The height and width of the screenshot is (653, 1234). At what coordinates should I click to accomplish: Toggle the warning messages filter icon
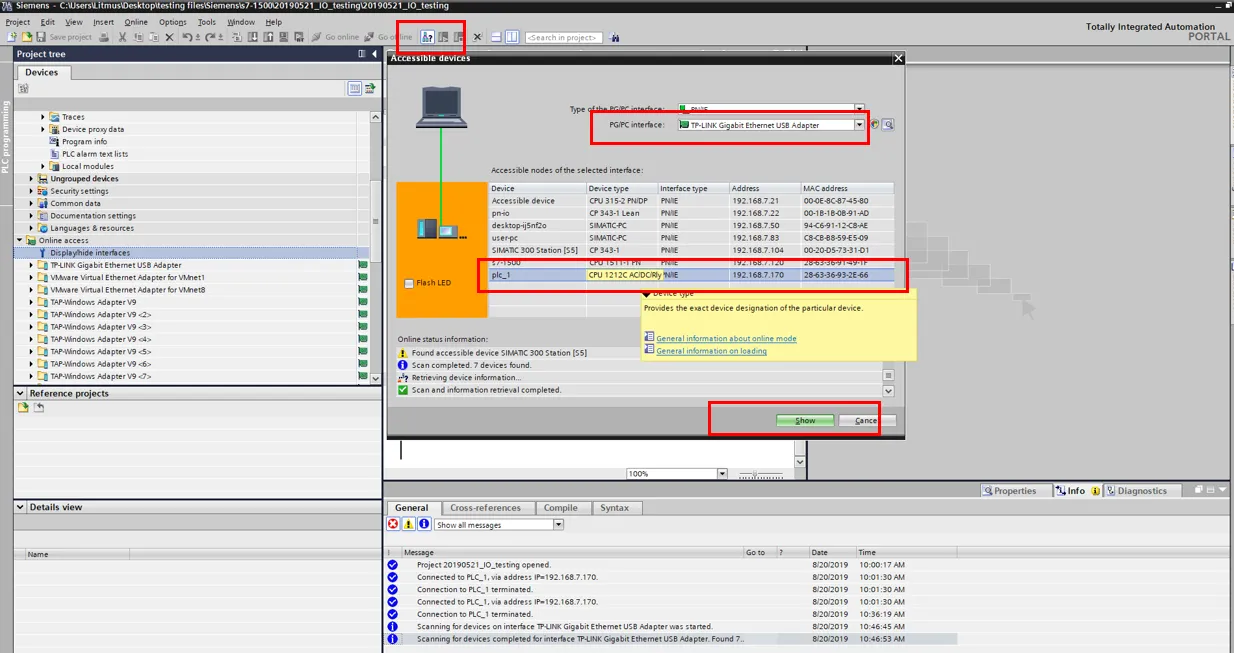tap(408, 524)
